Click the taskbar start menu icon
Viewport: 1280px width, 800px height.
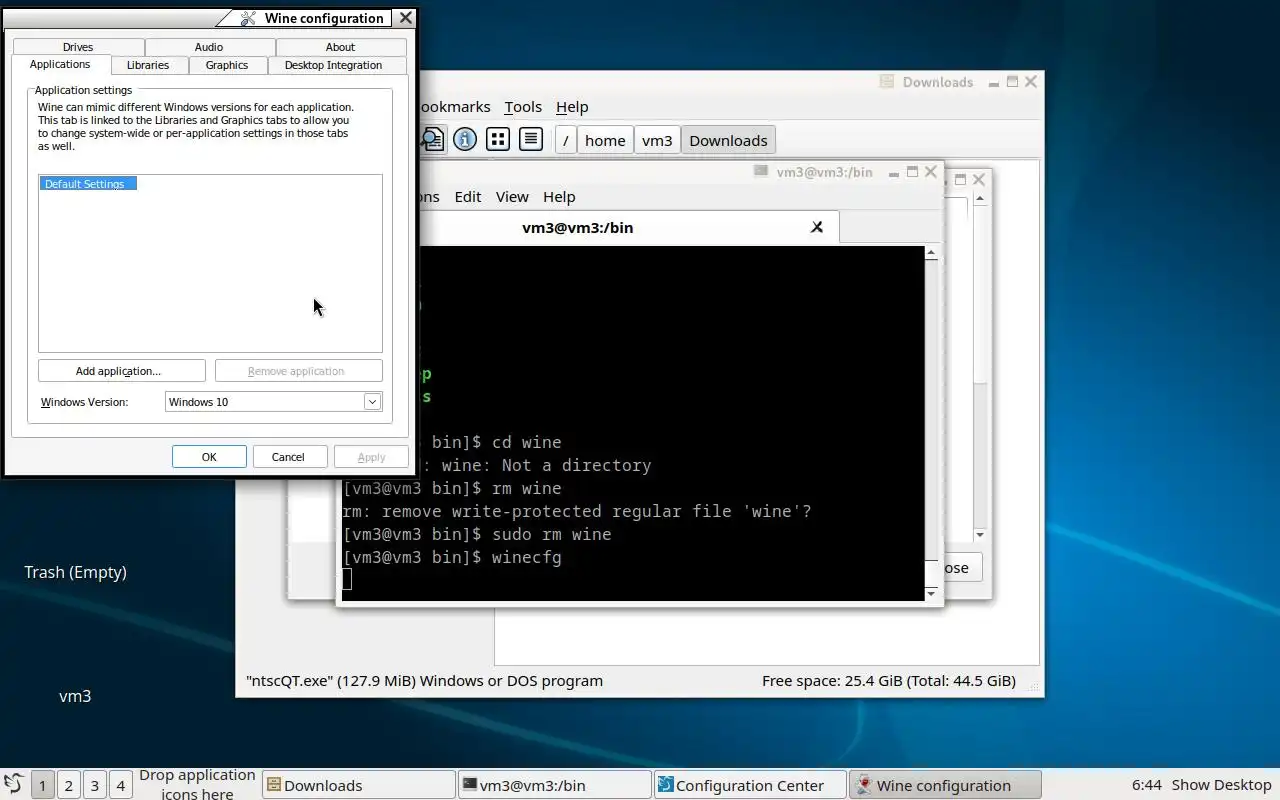[x=13, y=784]
